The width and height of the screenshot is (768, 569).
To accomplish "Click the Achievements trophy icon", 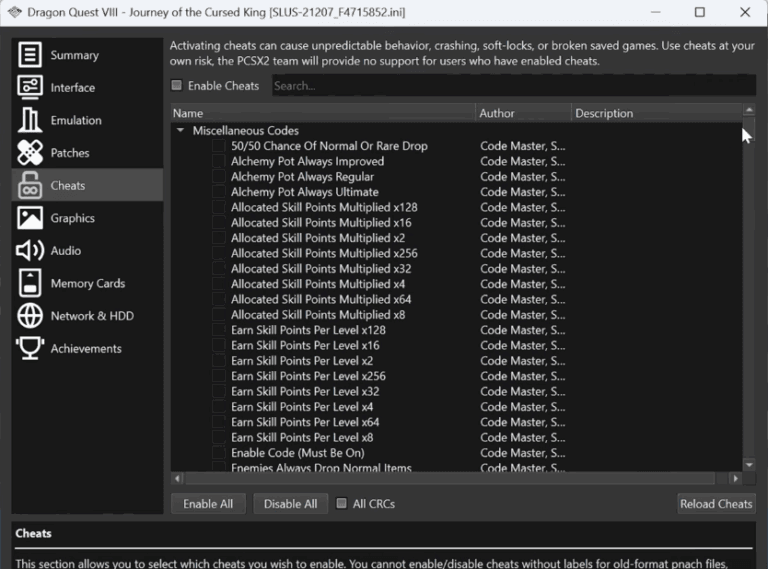I will tap(30, 348).
